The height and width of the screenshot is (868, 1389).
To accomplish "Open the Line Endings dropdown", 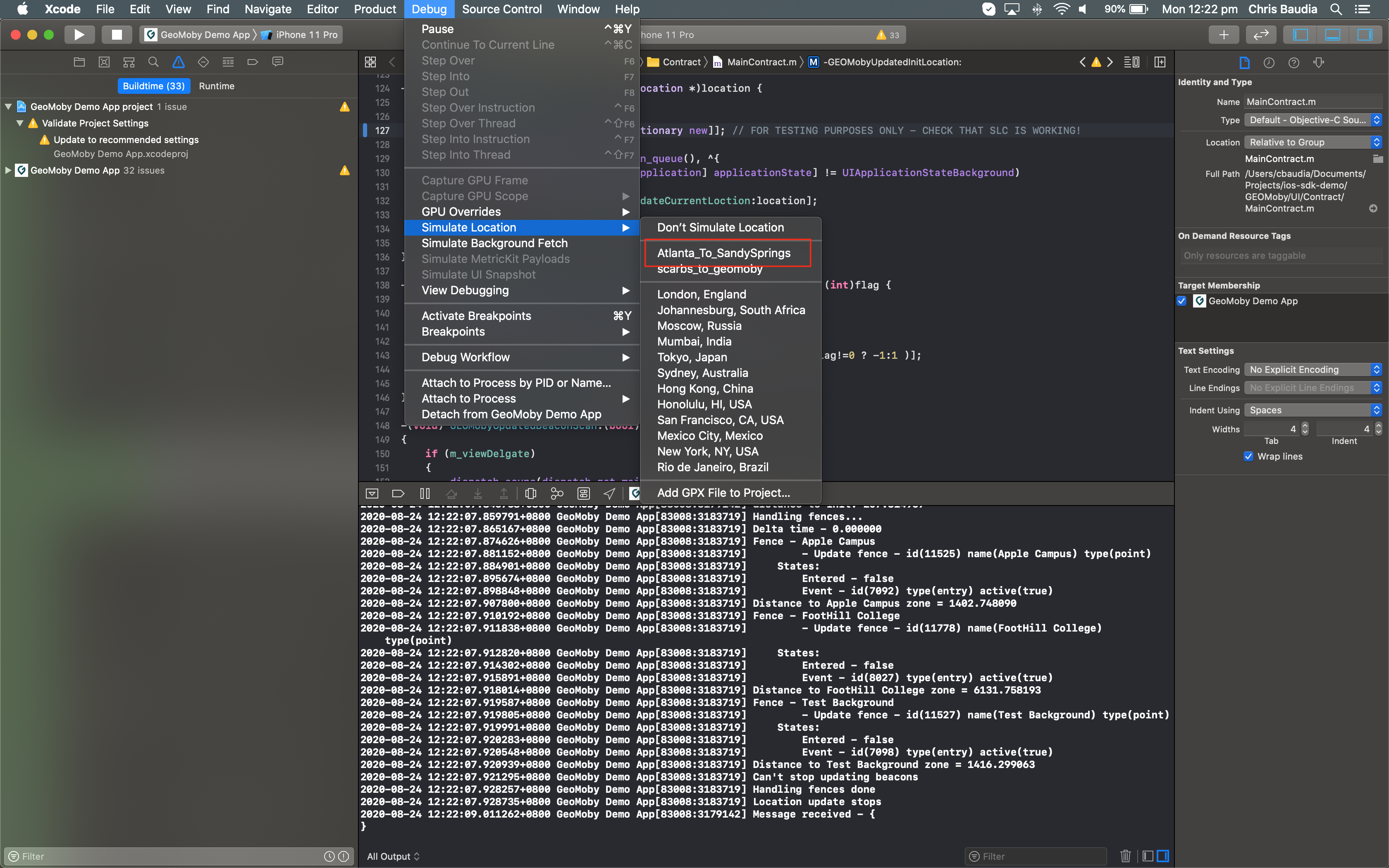I will coord(1313,388).
